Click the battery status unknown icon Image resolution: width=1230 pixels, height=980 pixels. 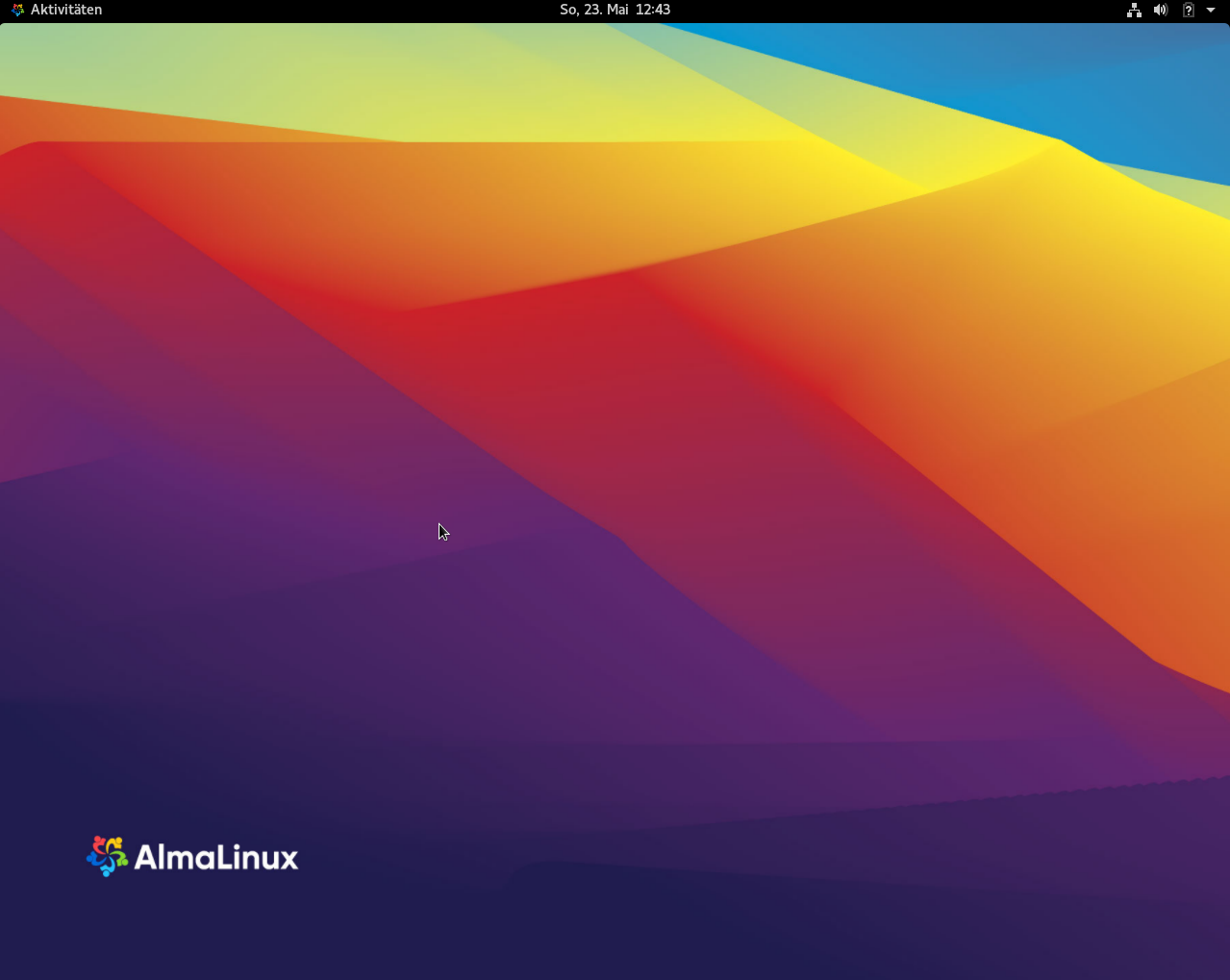coord(1189,10)
